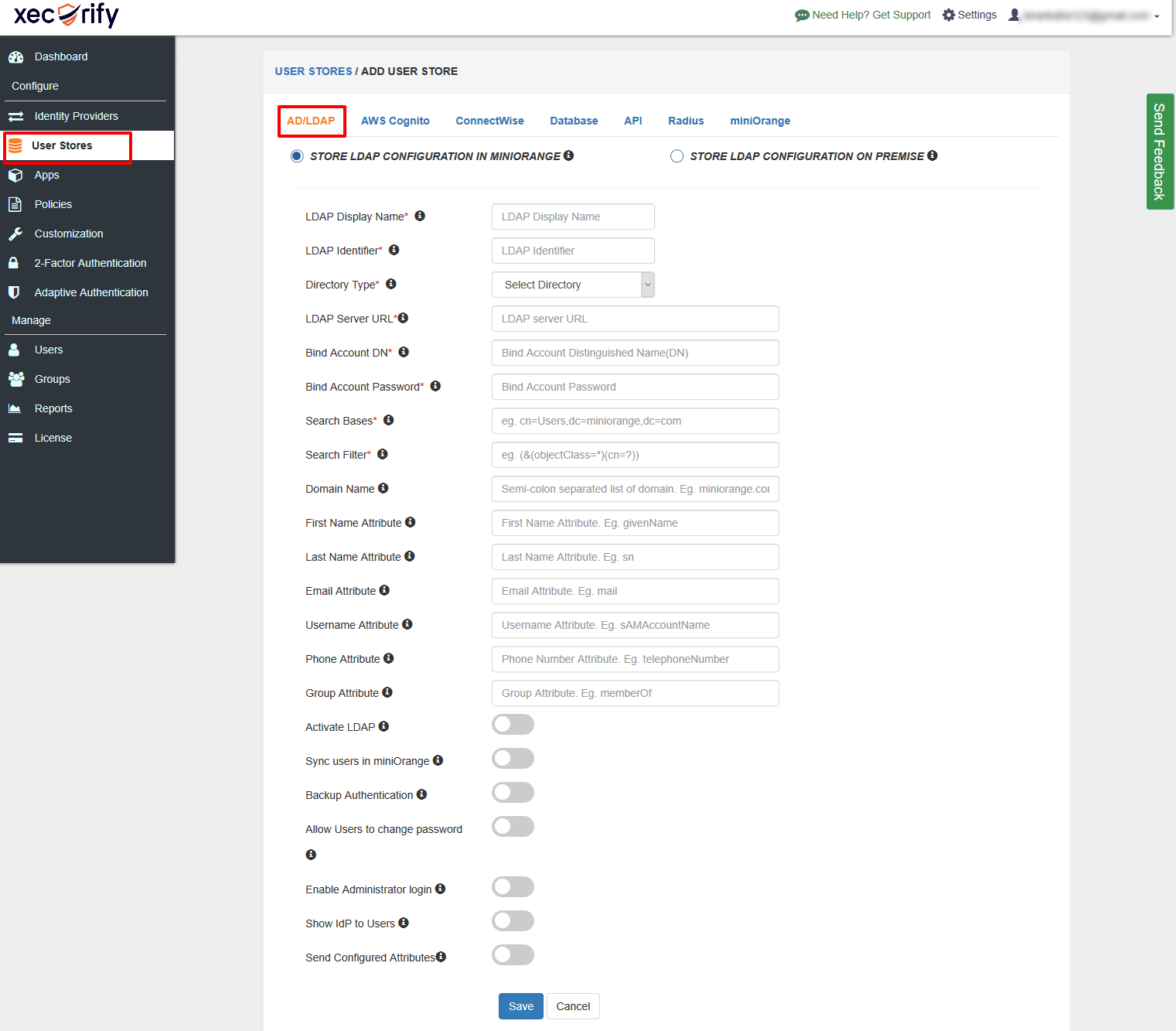Click the Search Filter input field
The image size is (1176, 1031).
pos(636,455)
